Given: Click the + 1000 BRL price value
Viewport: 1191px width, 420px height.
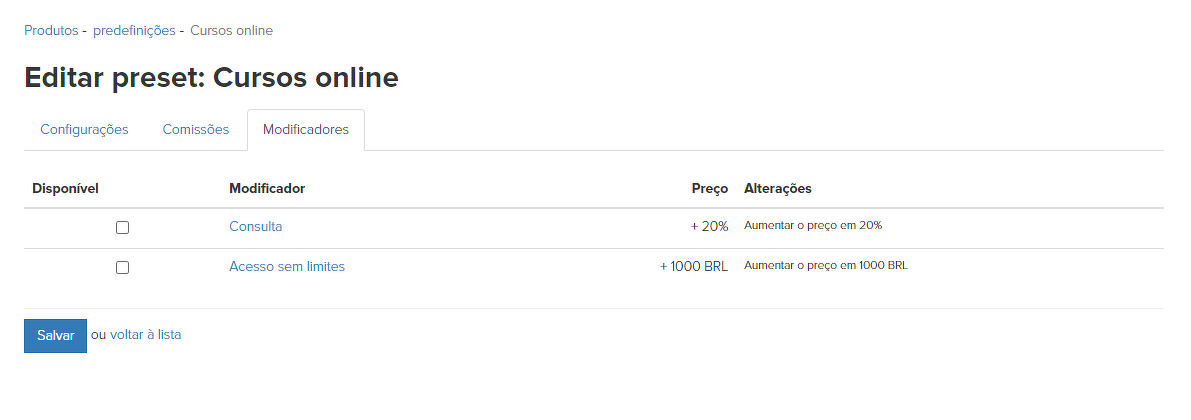Looking at the screenshot, I should click(x=693, y=266).
